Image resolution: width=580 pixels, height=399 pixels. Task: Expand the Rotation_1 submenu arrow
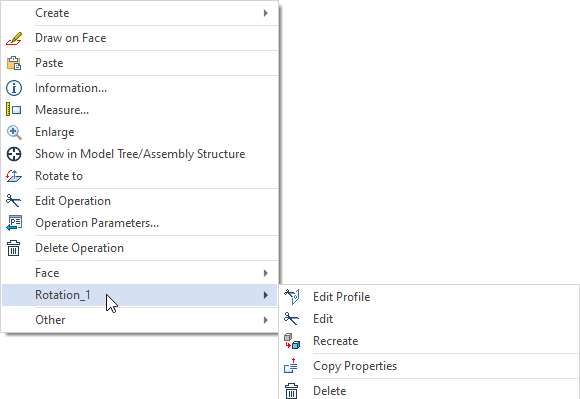click(266, 295)
